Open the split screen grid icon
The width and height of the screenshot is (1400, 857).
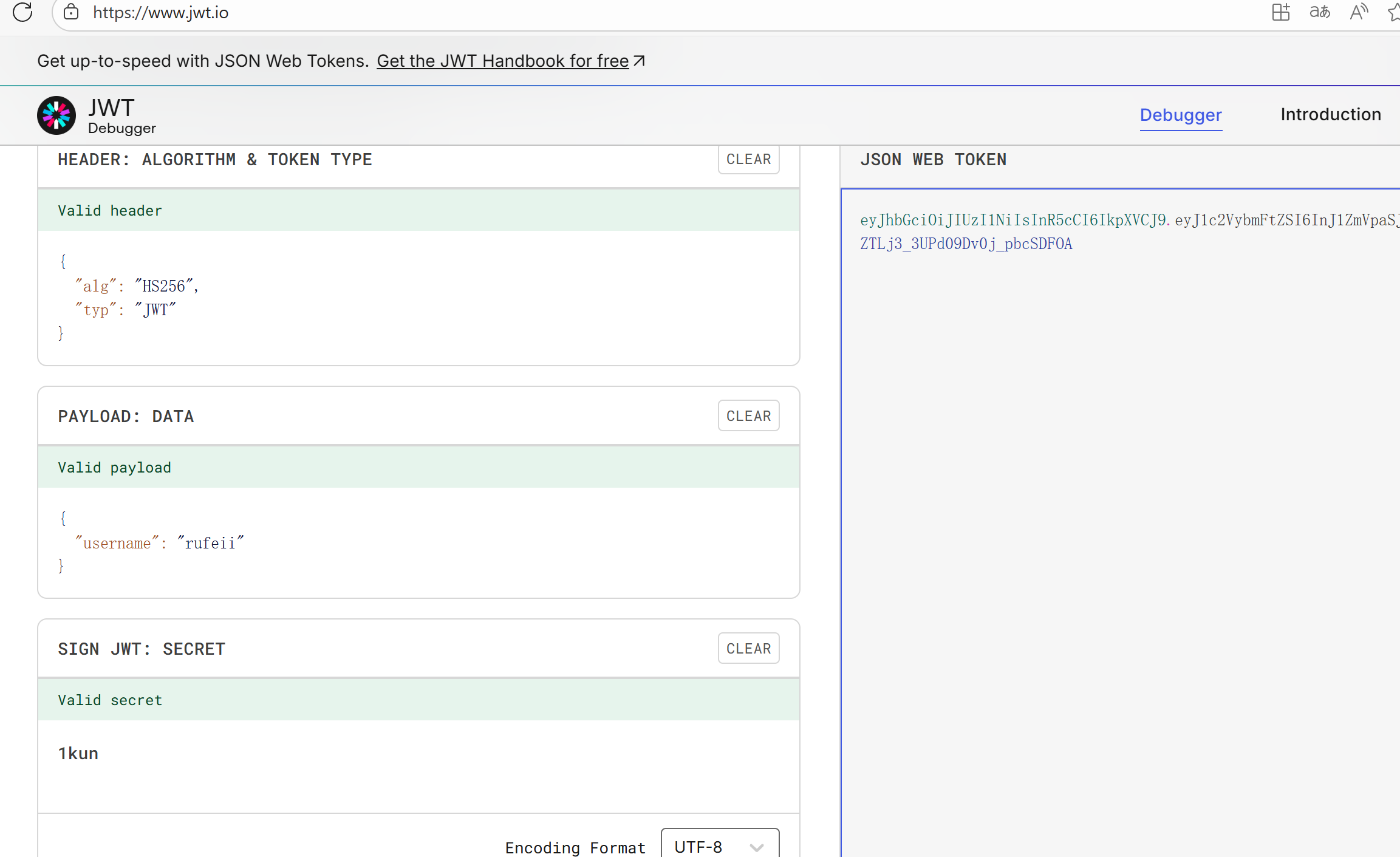tap(1280, 12)
